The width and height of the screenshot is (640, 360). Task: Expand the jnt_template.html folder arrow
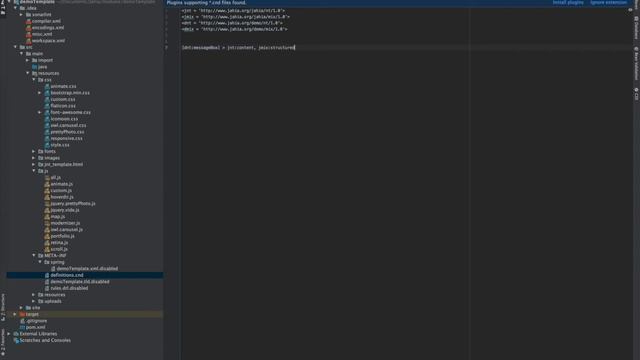34,164
